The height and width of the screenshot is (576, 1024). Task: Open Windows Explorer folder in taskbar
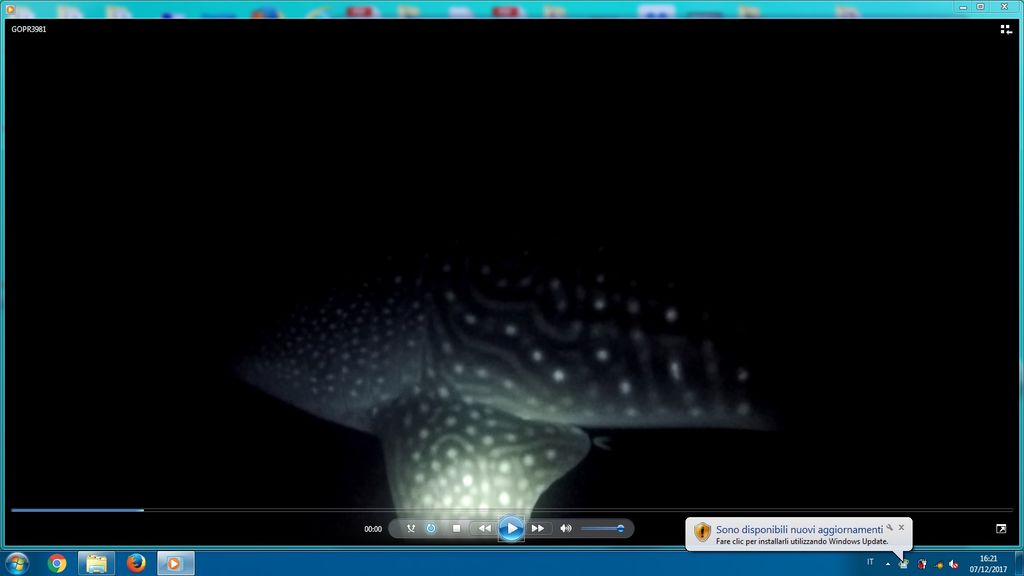click(x=96, y=563)
